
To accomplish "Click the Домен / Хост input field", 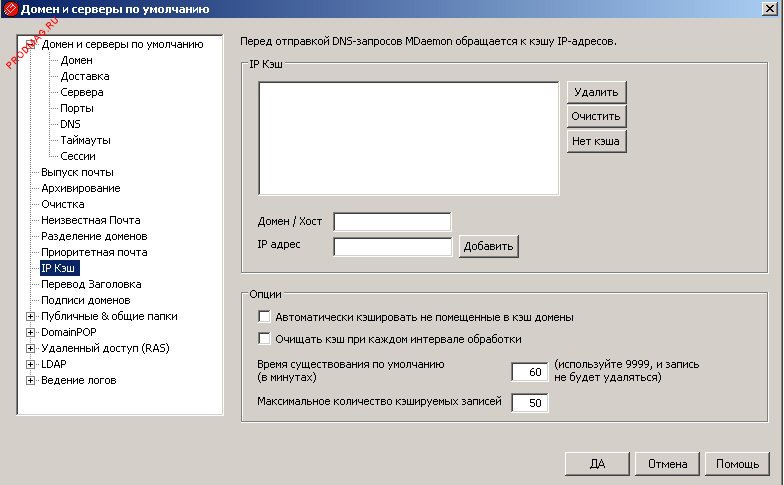I will 392,221.
